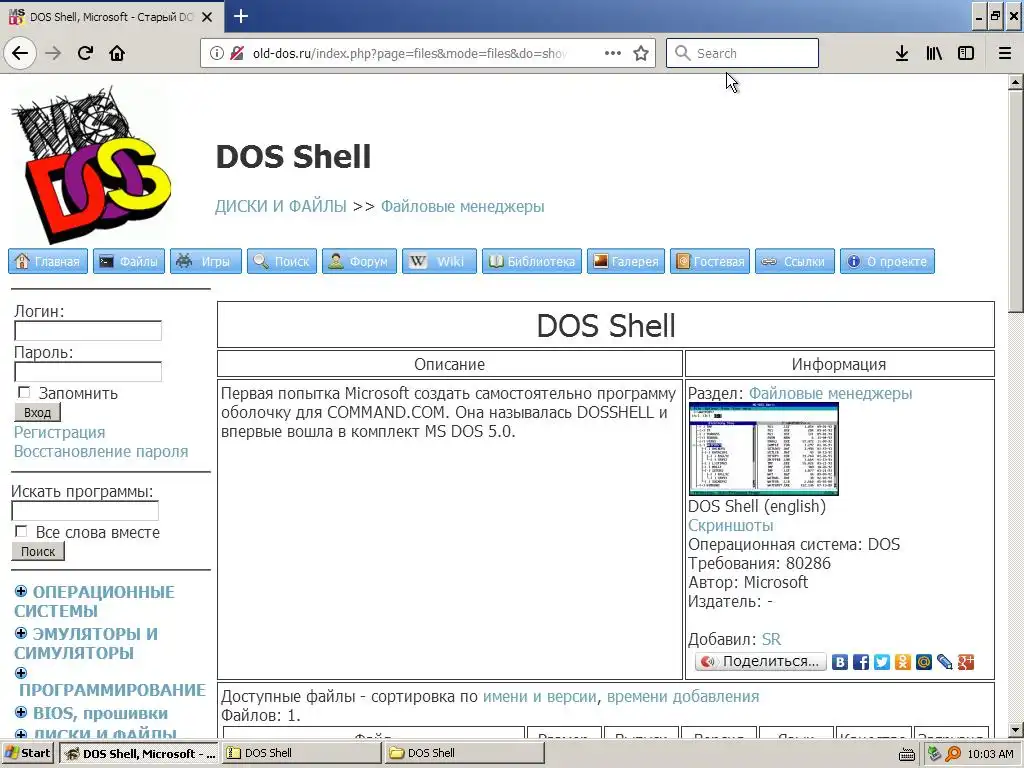This screenshot has width=1024, height=768.
Task: Open the О проекте menu tab
Action: pos(888,261)
